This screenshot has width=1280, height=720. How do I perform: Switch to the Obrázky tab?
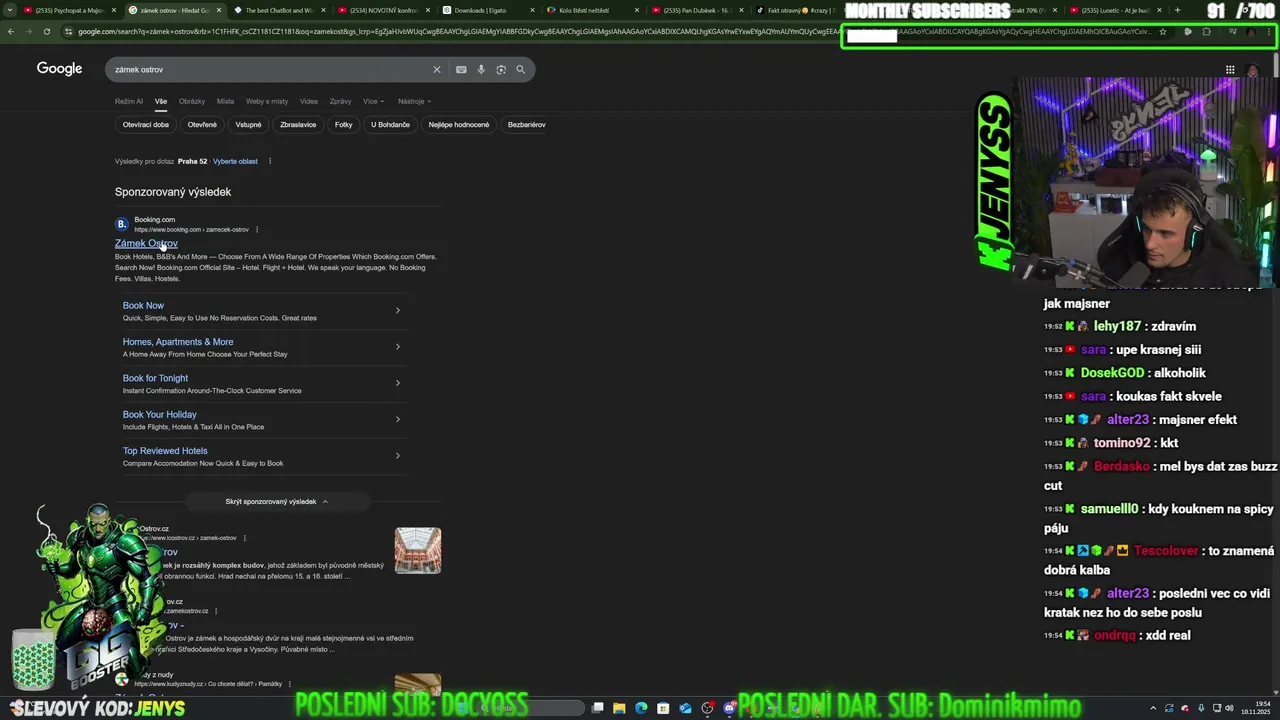[x=192, y=101]
